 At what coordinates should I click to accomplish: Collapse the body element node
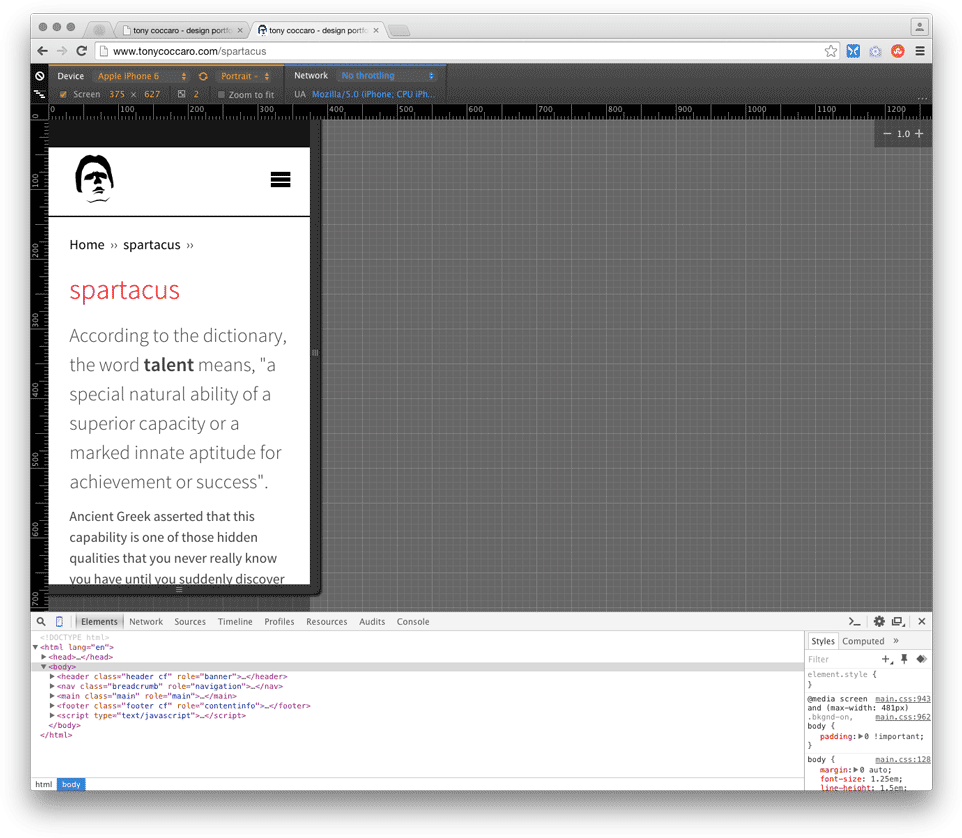pos(44,667)
